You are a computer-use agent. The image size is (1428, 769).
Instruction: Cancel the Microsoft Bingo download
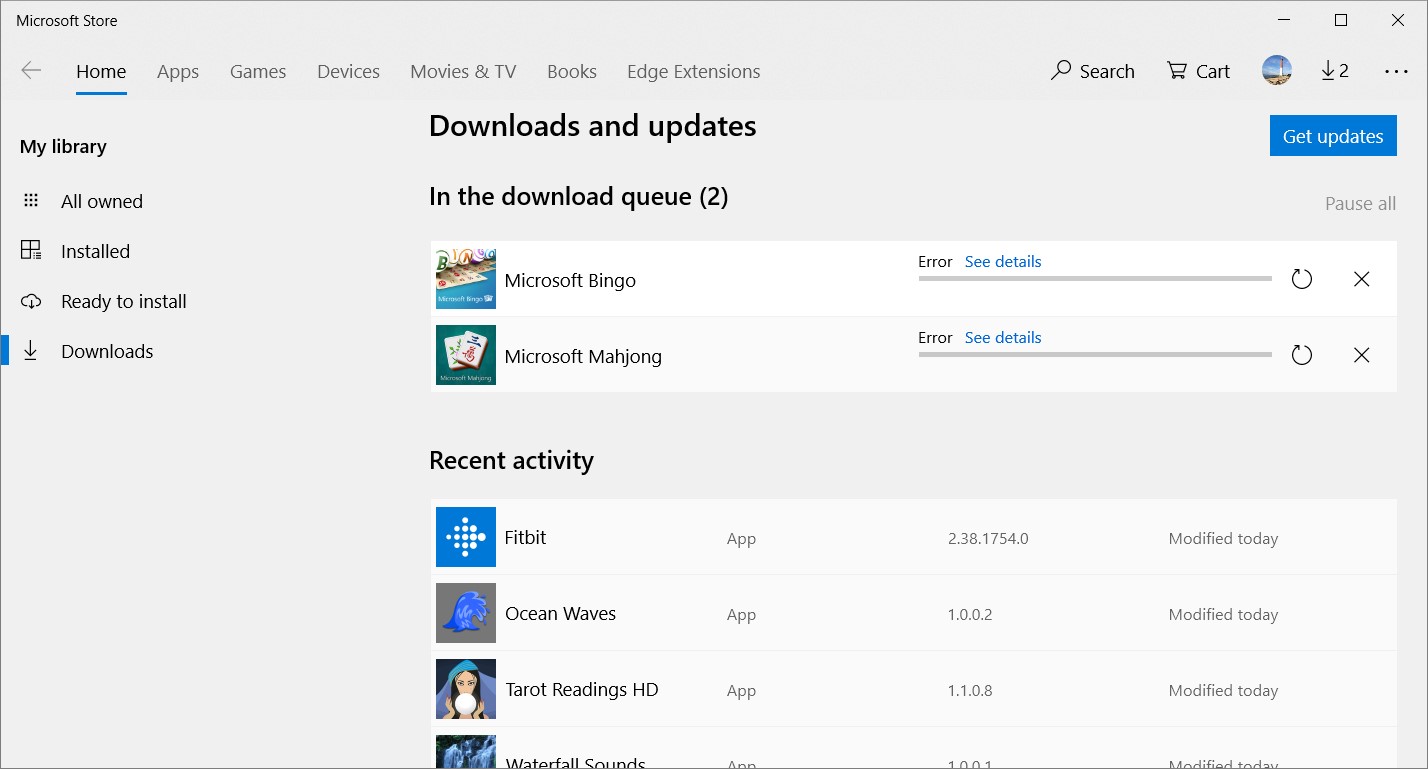(x=1361, y=279)
